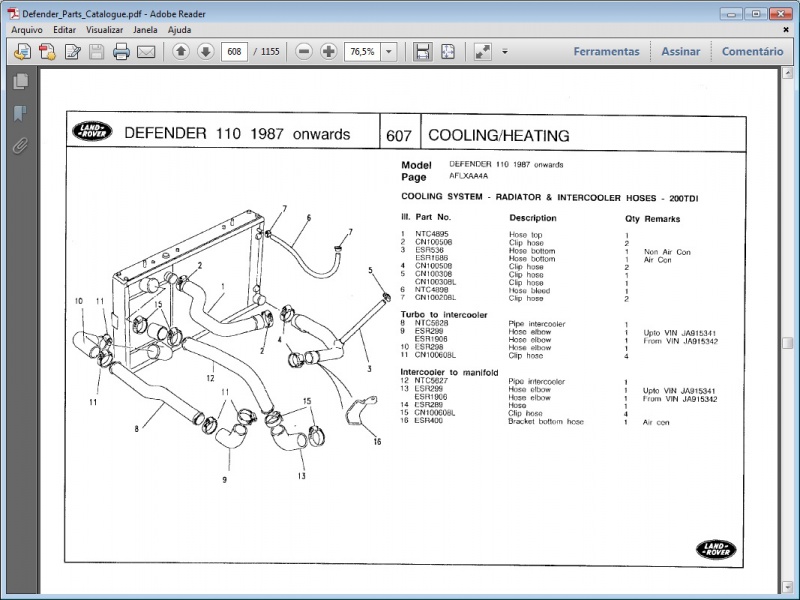
Task: Zoom out with the minus button
Action: (x=304, y=52)
